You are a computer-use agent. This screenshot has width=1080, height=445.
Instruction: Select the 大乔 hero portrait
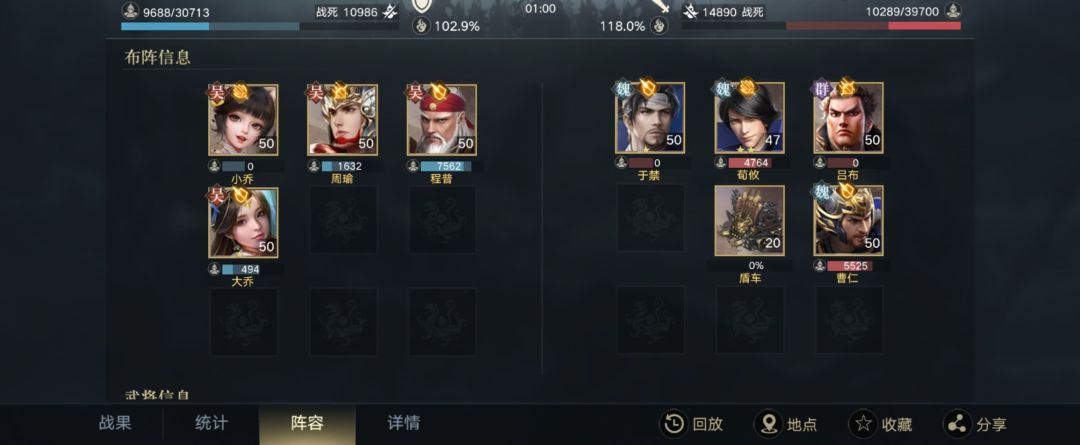tap(243, 222)
